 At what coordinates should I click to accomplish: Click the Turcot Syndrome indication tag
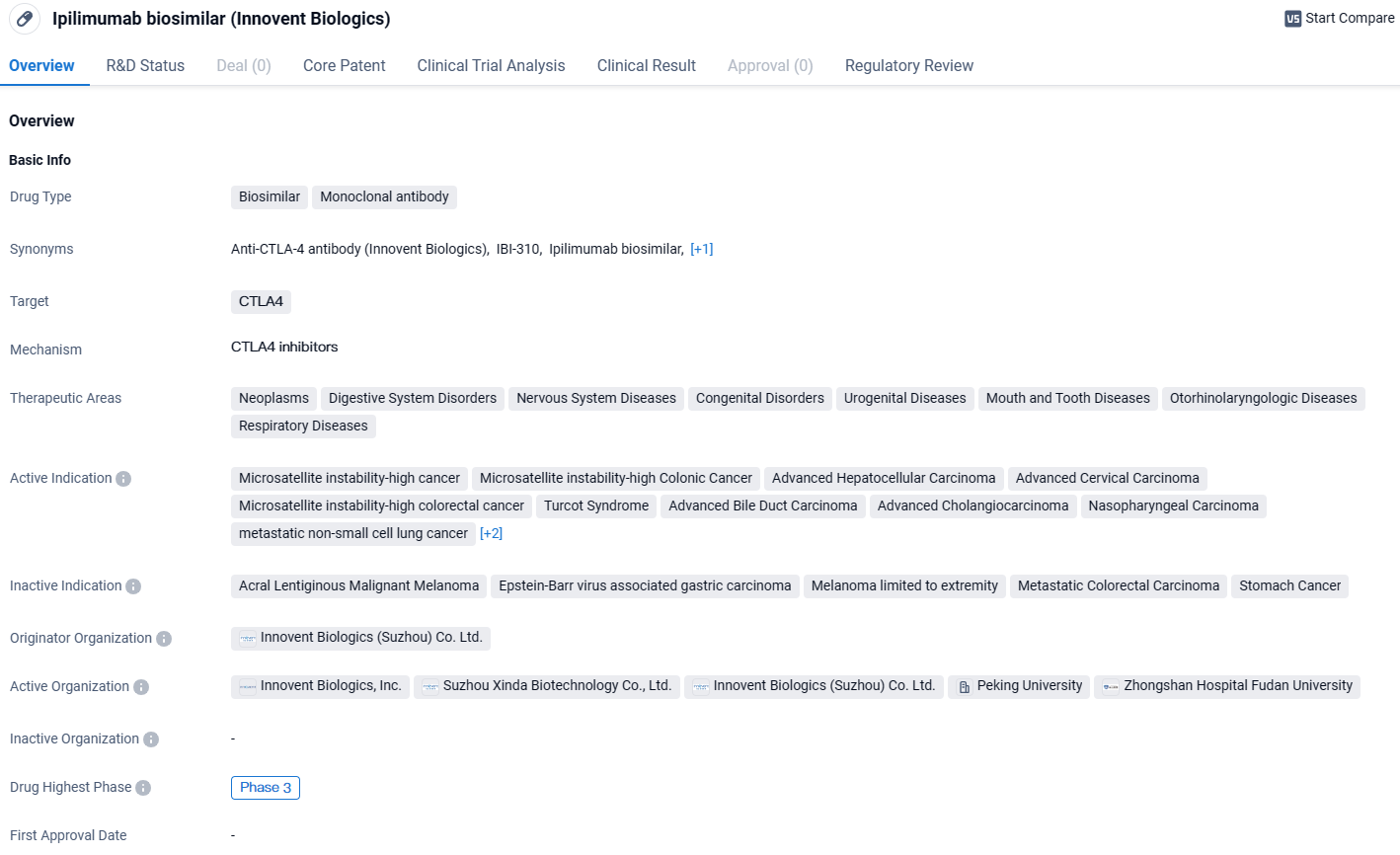tap(596, 505)
